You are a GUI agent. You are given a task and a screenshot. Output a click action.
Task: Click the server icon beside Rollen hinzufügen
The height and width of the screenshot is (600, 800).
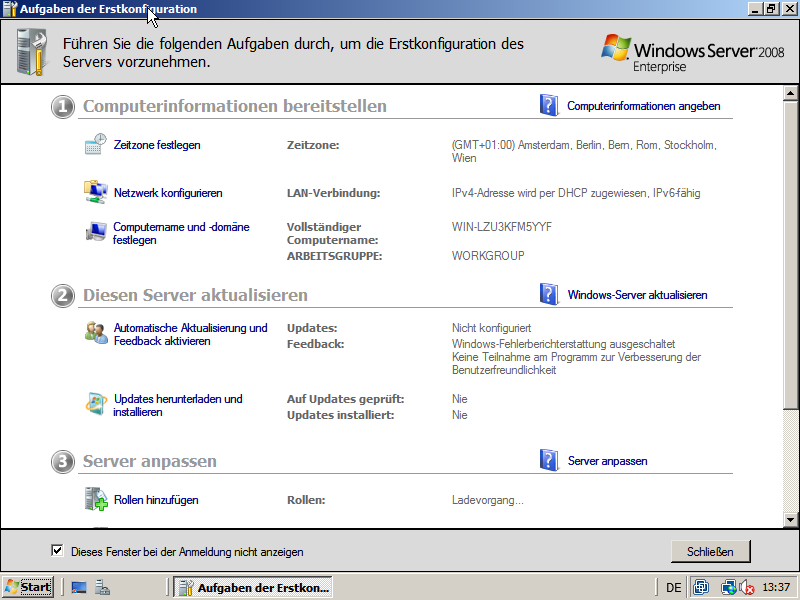[x=95, y=499]
